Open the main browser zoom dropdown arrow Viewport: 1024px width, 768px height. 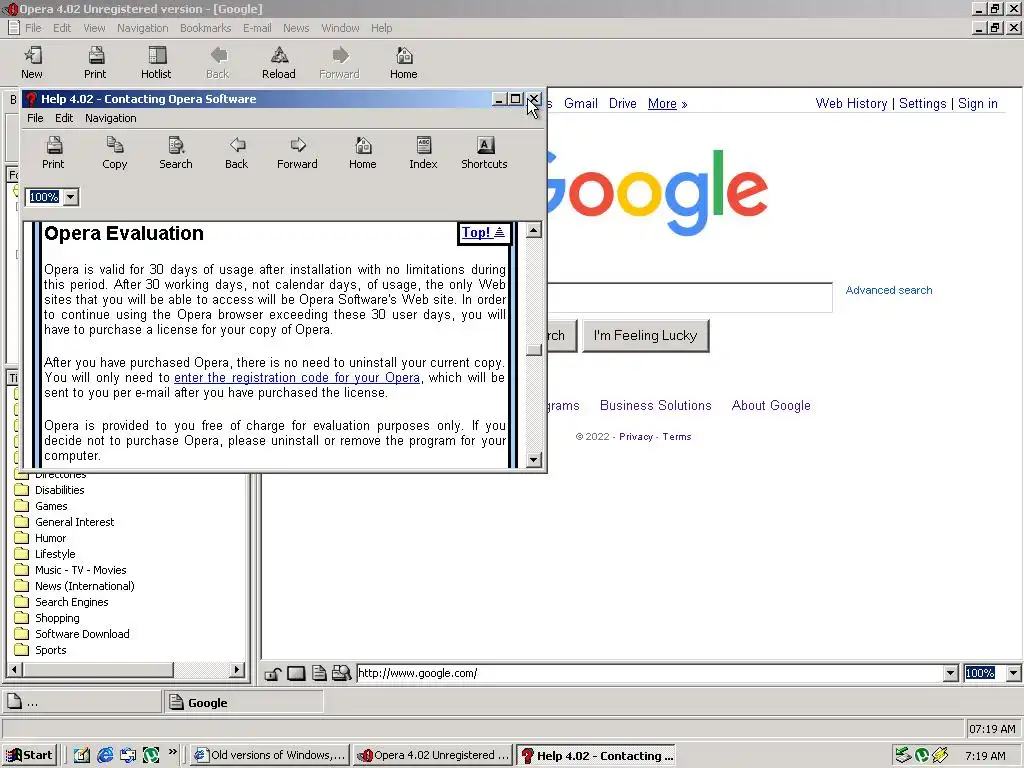click(1013, 673)
